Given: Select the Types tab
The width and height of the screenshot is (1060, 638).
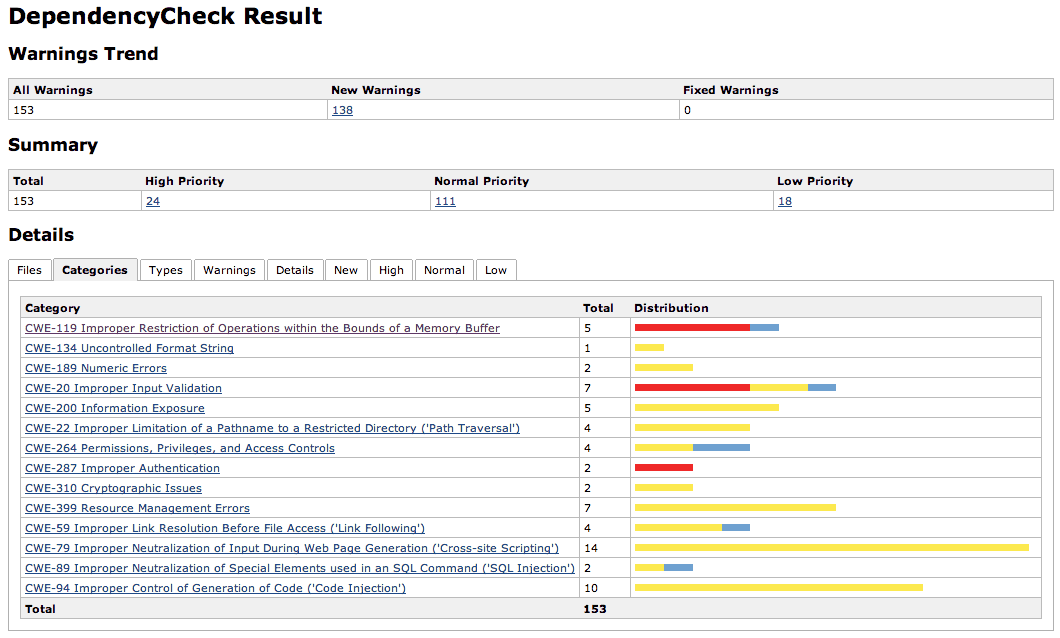Looking at the screenshot, I should [x=166, y=270].
